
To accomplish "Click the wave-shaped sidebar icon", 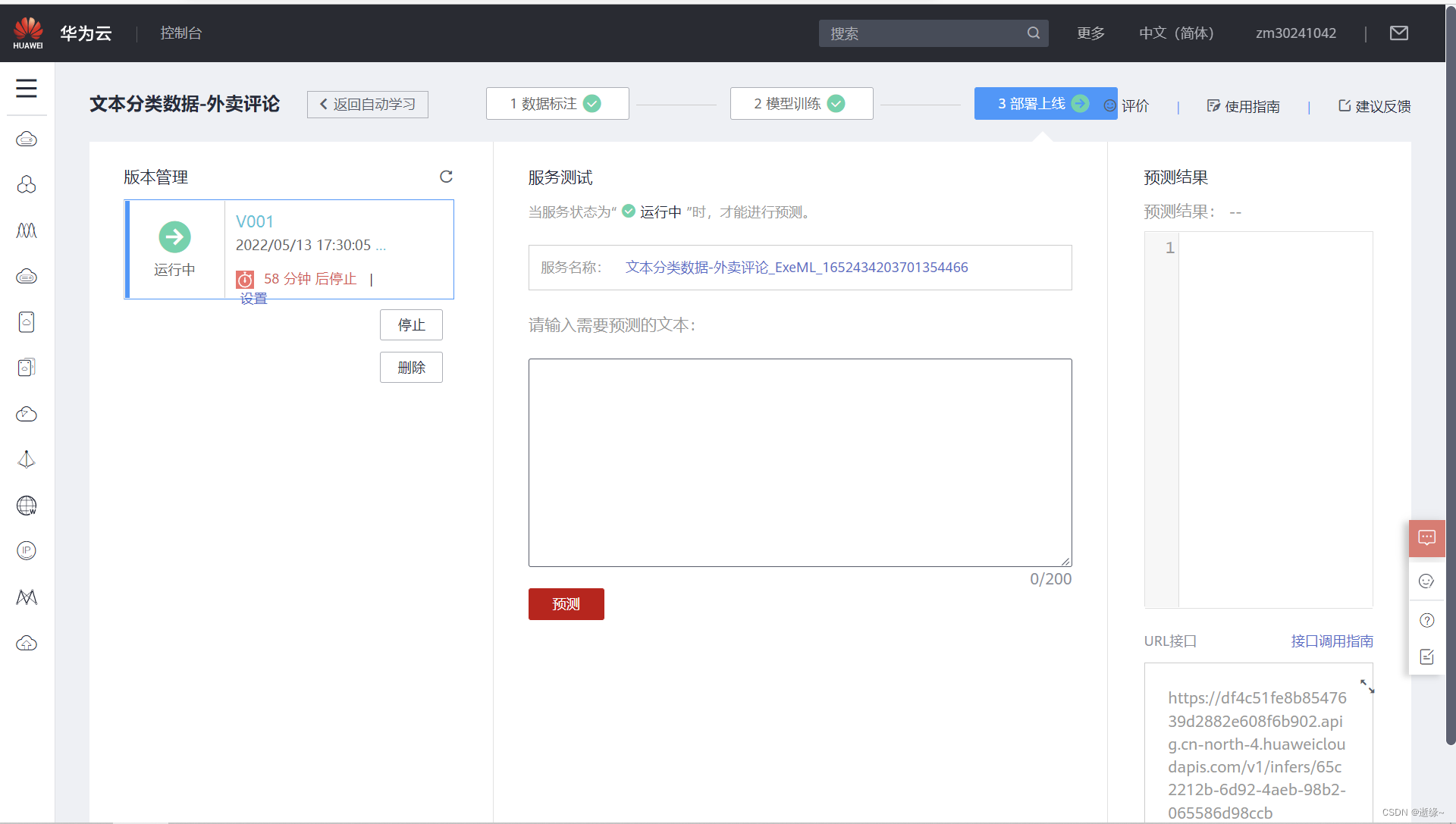I will 27,230.
